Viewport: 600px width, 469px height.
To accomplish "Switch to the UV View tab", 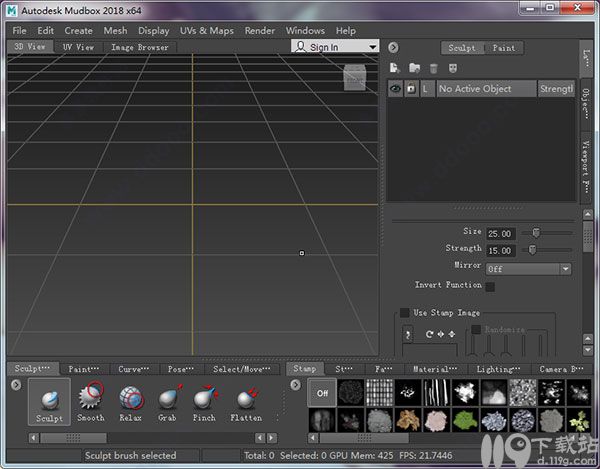I will [x=78, y=47].
